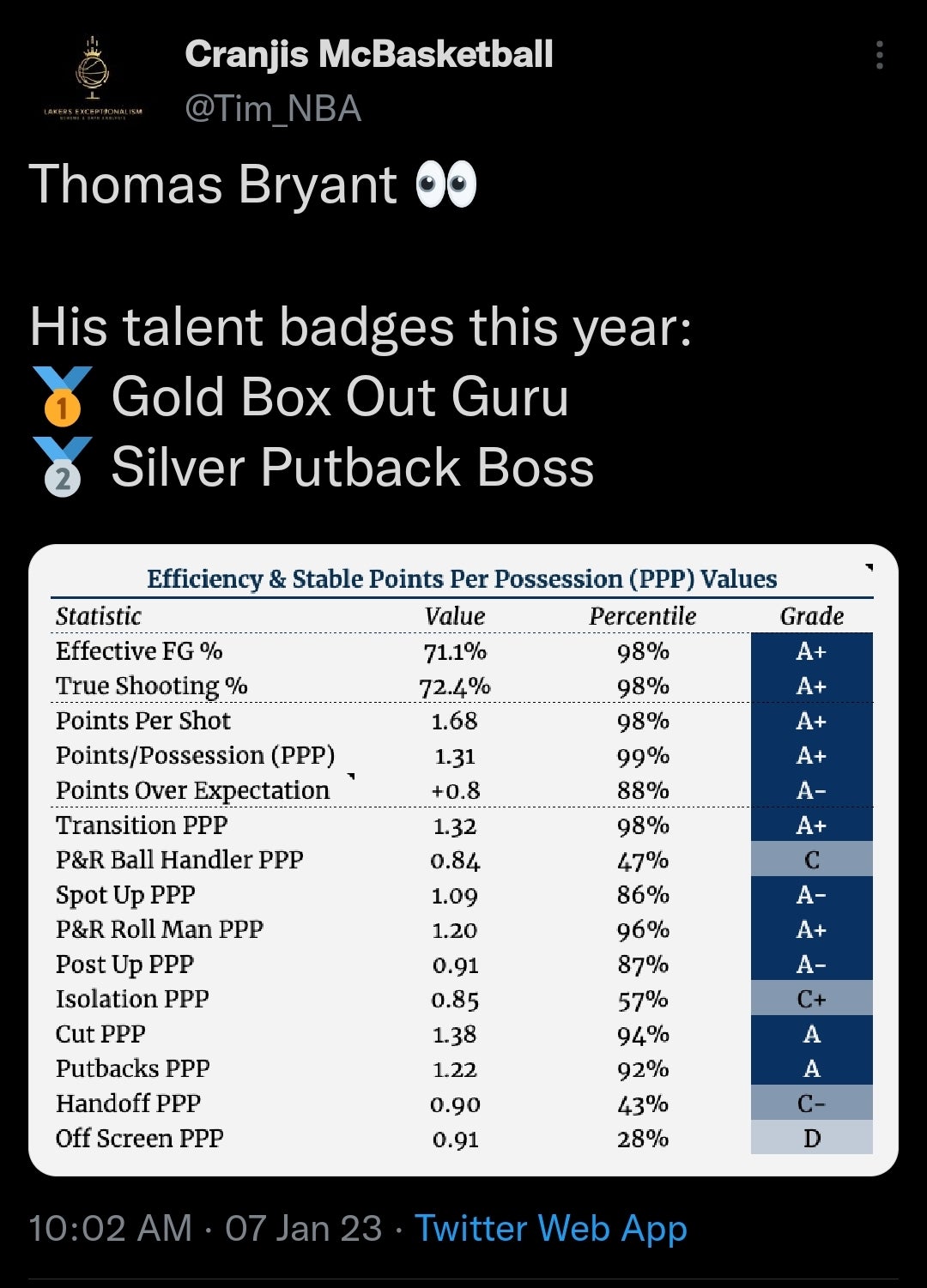927x1288 pixels.
Task: Open the tweet's three-dot more options menu
Action: (x=879, y=55)
